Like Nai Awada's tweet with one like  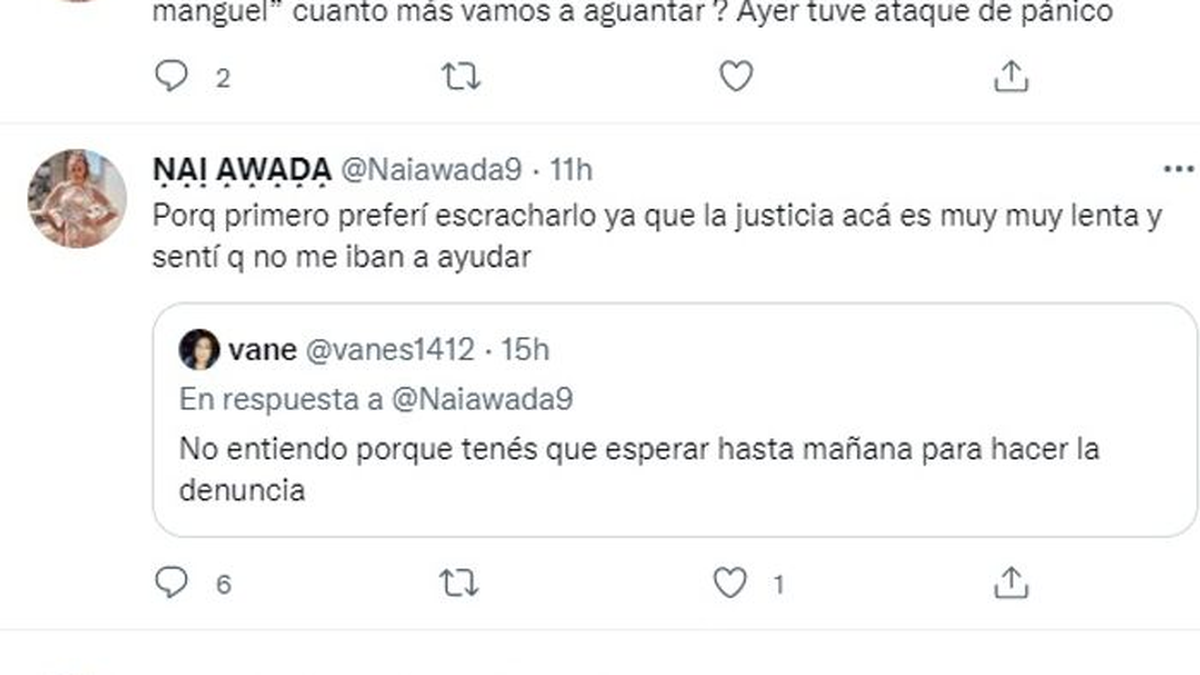(730, 583)
